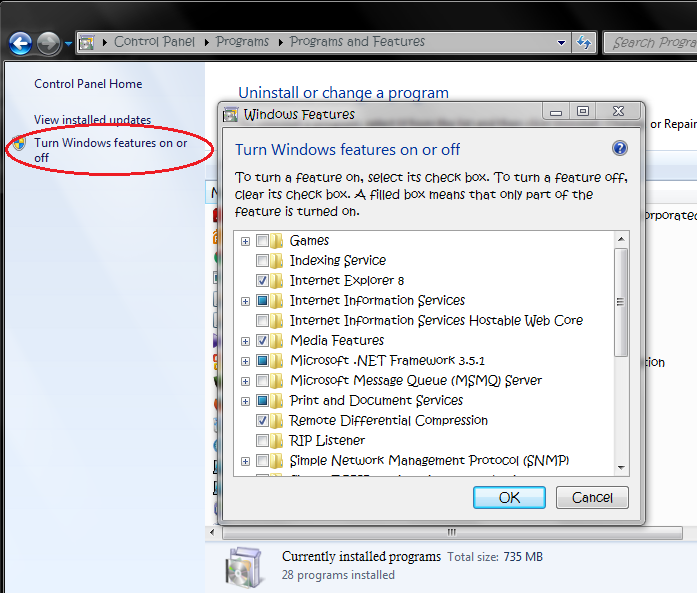Screen dimensions: 697x593
Task: Select Programs and Features breadcrumb item
Action: point(357,42)
